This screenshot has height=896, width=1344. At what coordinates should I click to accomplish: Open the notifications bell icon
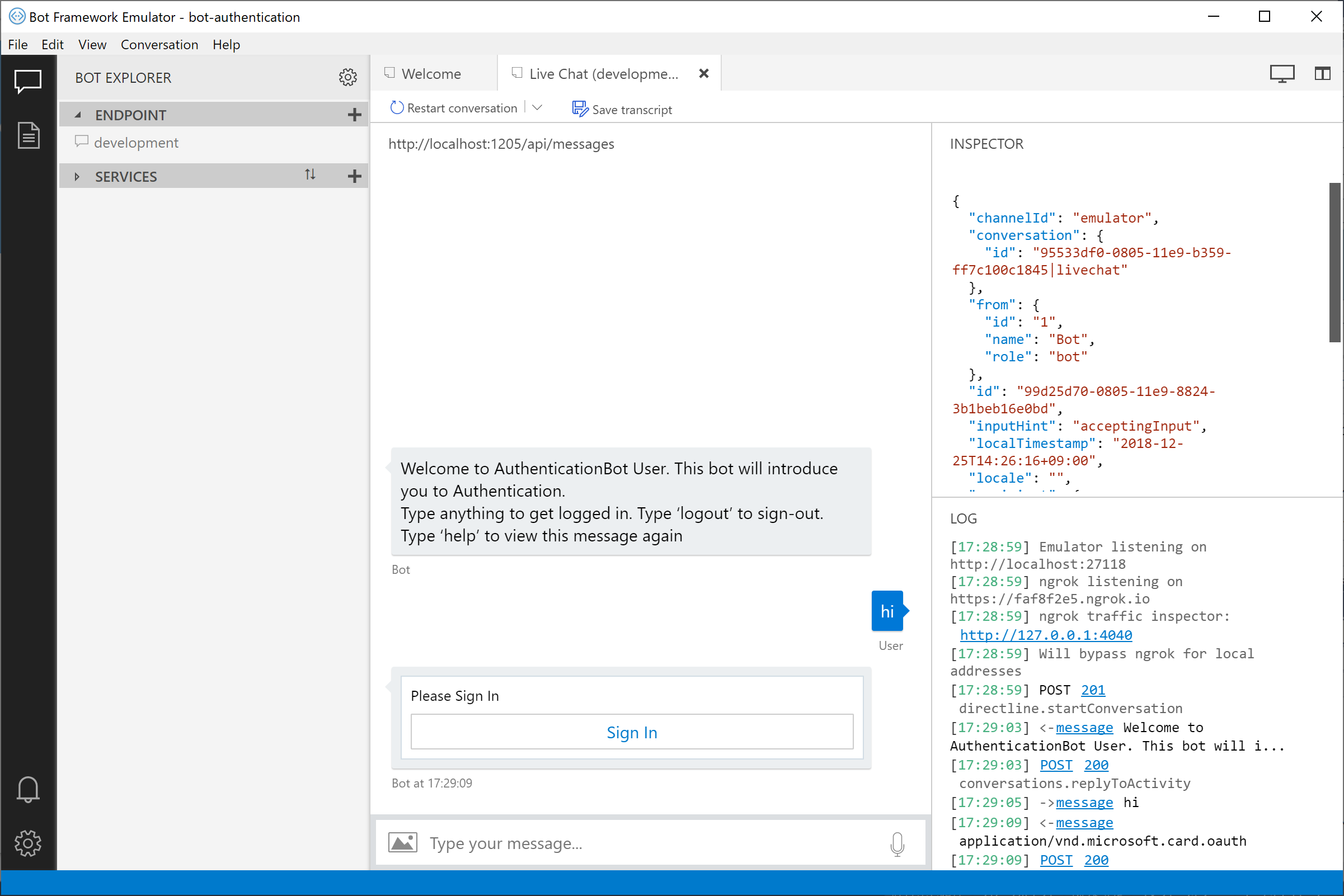(27, 789)
